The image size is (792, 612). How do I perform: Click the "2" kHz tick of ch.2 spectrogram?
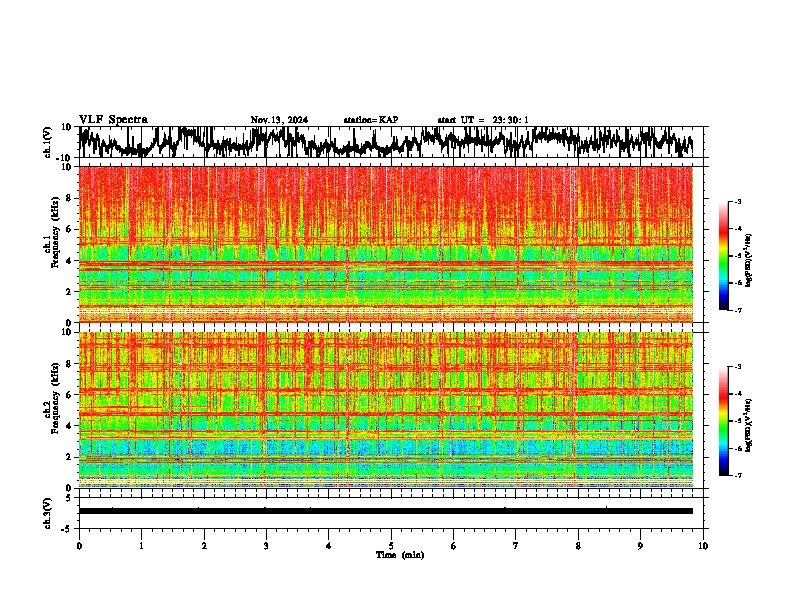point(71,457)
